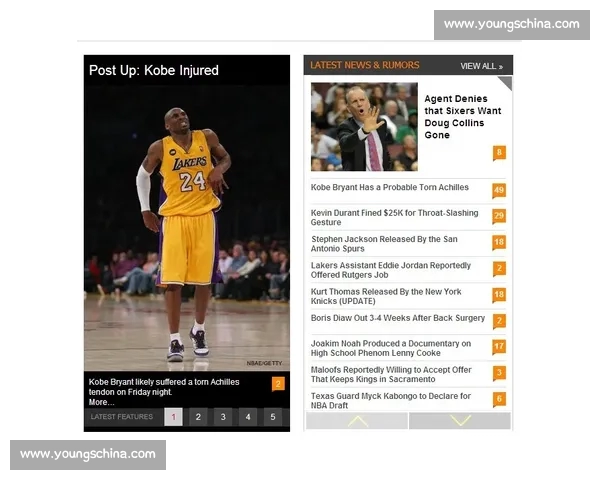The image size is (600, 480).
Task: Open comment bubble 29 beside Kevin Durant headline
Action: click(x=499, y=216)
